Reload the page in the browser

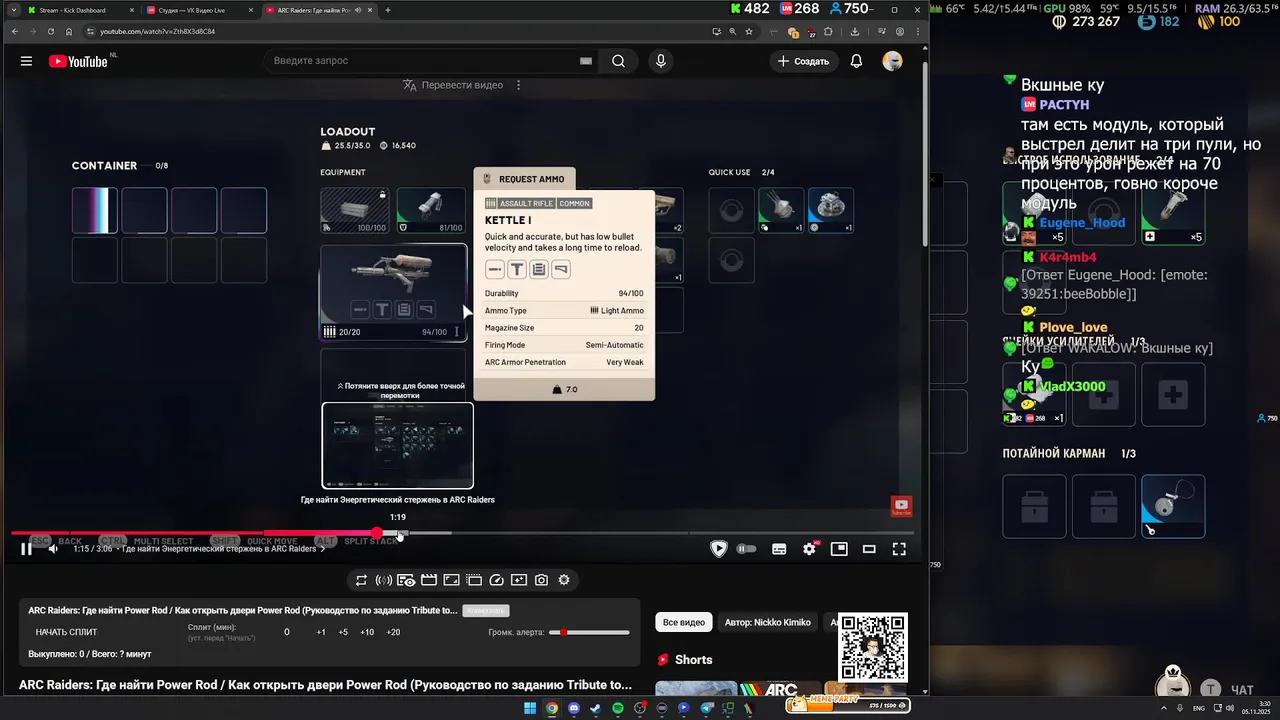coord(51,31)
